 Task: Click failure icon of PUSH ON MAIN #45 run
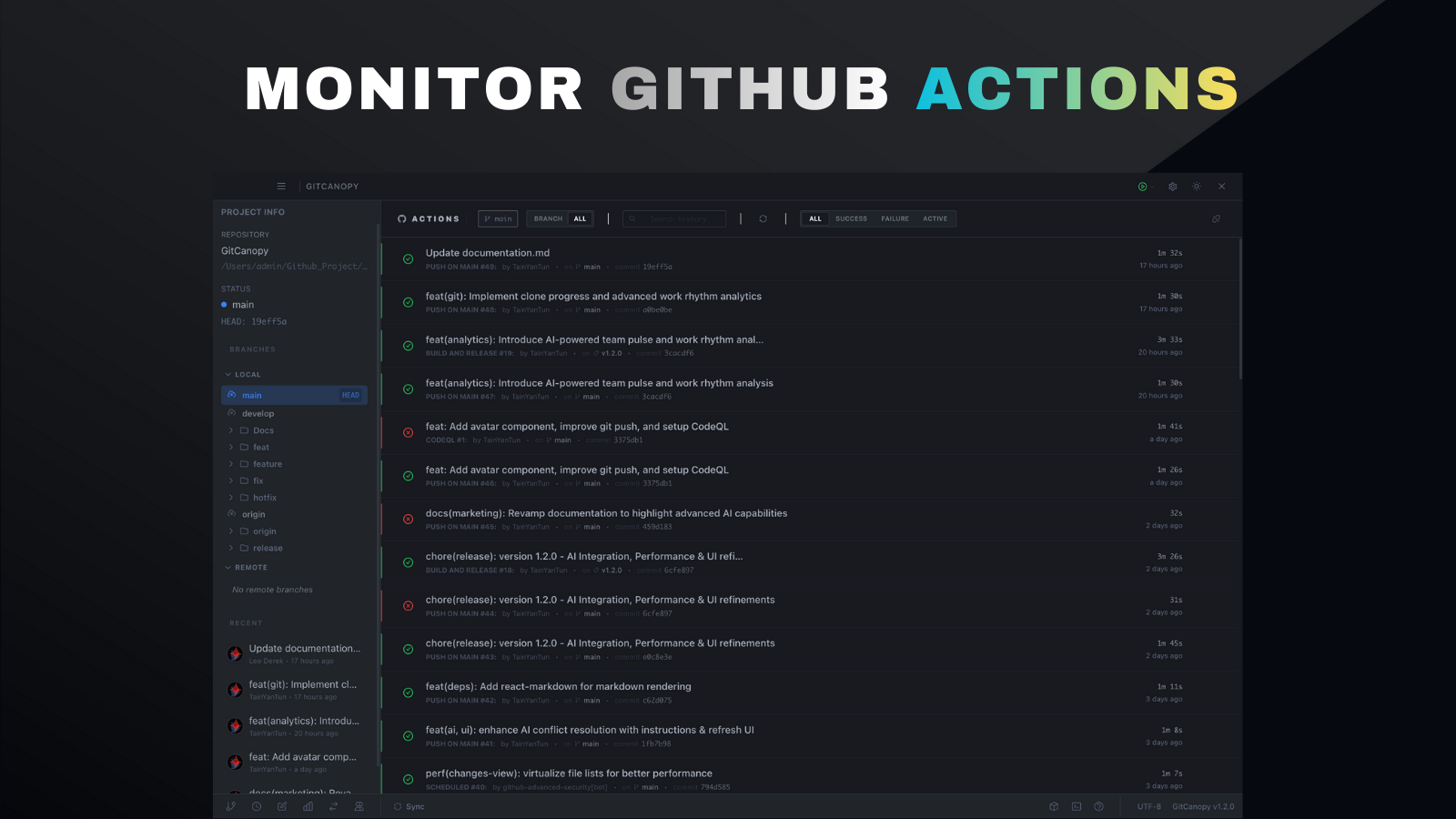(x=408, y=520)
